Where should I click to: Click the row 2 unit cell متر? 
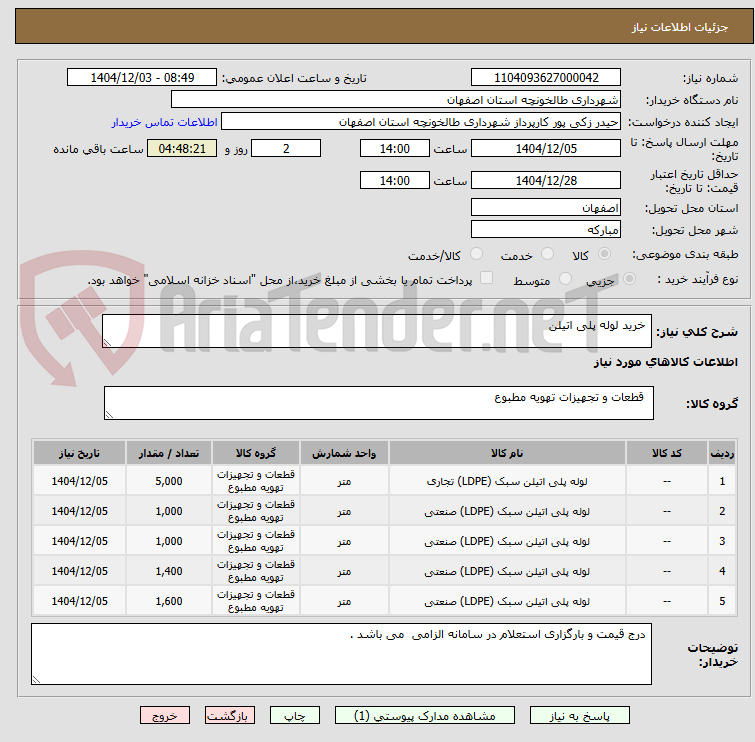344,511
